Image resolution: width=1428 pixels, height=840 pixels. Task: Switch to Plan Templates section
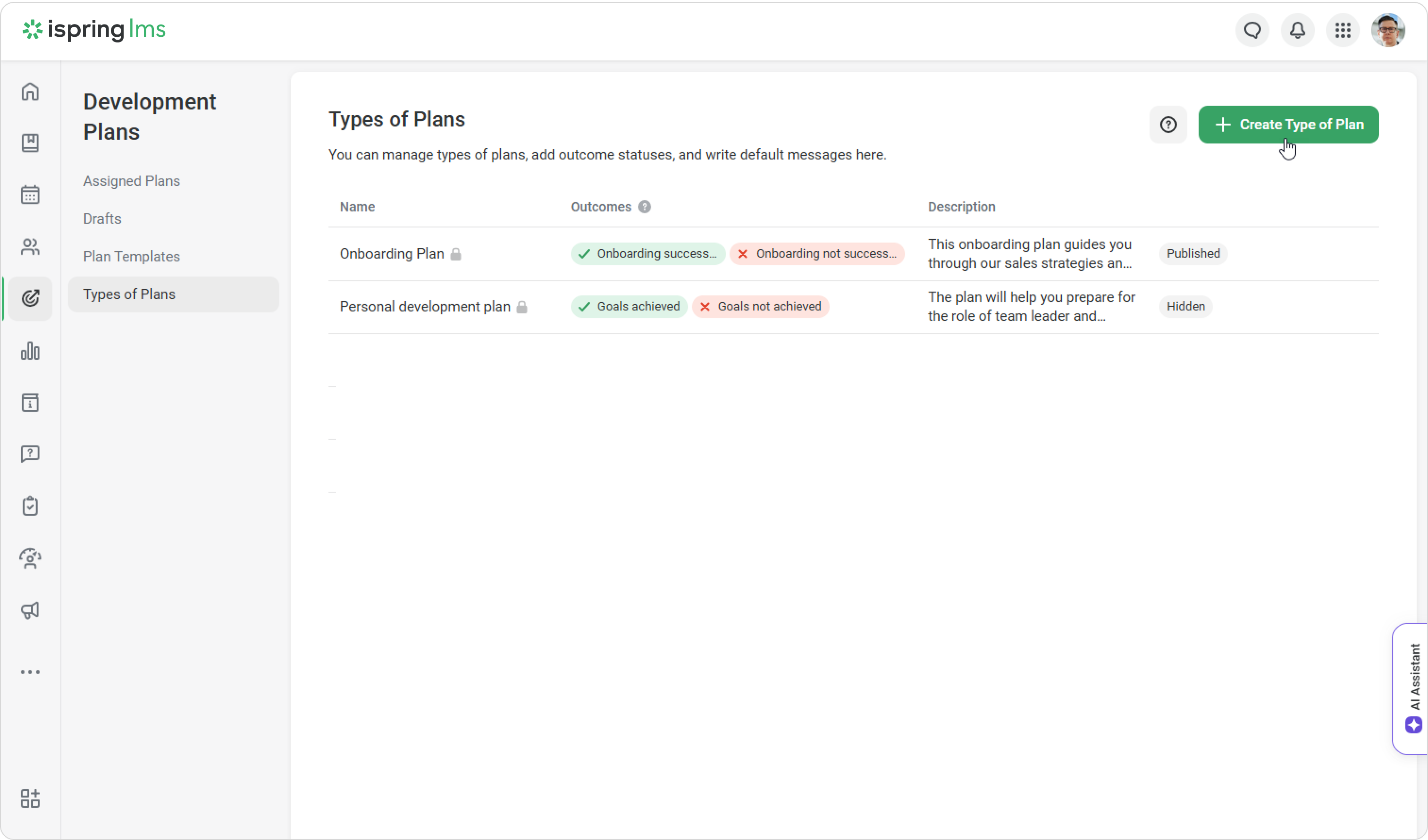click(132, 256)
